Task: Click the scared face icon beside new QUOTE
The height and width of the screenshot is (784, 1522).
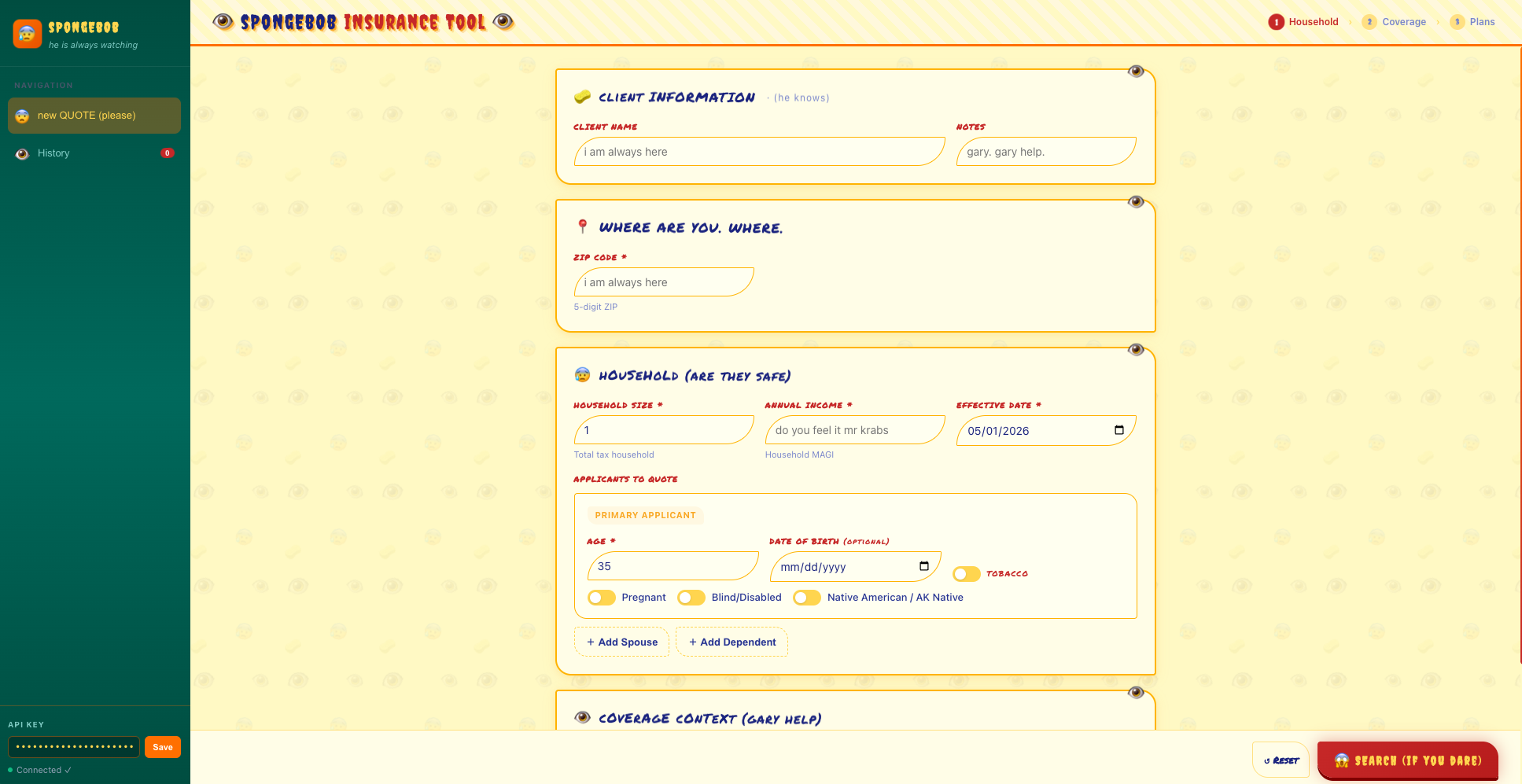Action: click(x=22, y=116)
